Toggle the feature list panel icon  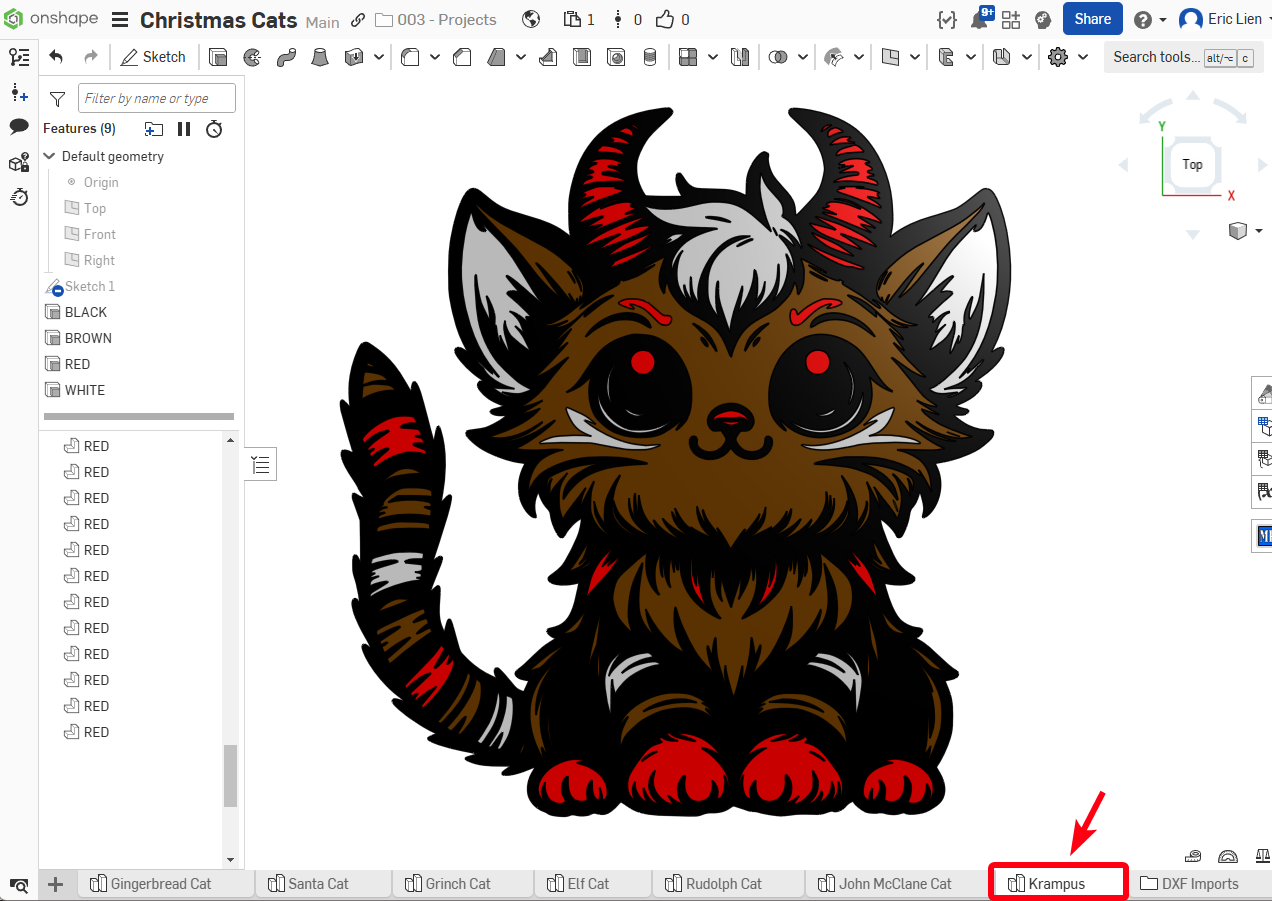click(19, 57)
